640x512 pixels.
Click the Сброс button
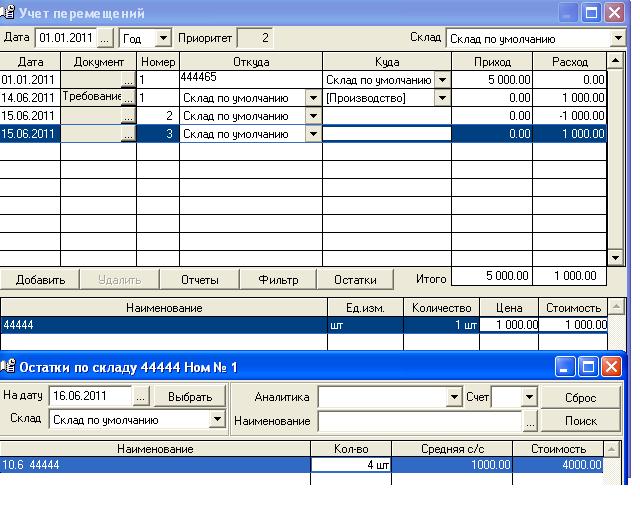pyautogui.click(x=581, y=397)
